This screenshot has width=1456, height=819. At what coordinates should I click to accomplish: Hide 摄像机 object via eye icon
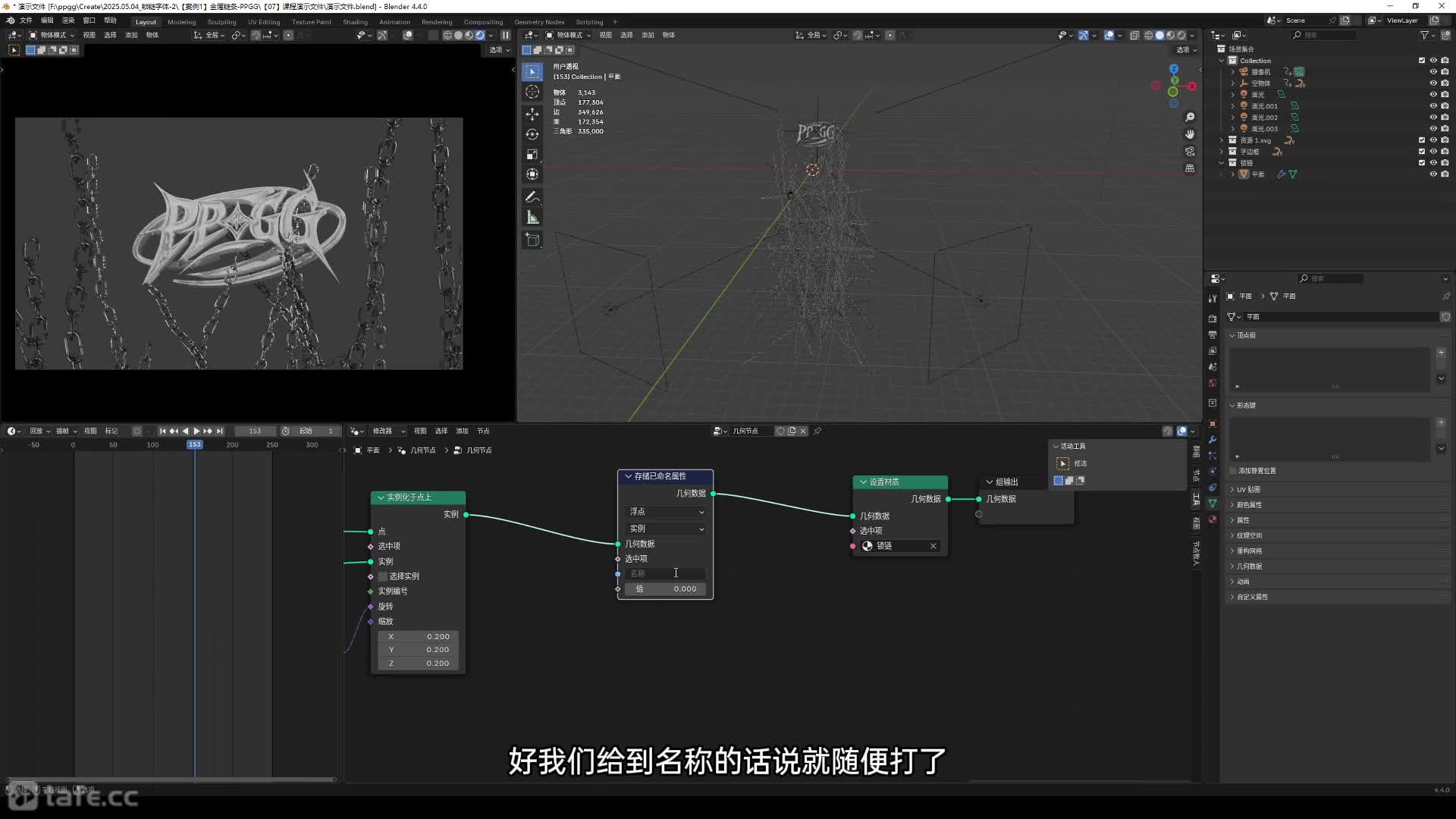tap(1433, 72)
